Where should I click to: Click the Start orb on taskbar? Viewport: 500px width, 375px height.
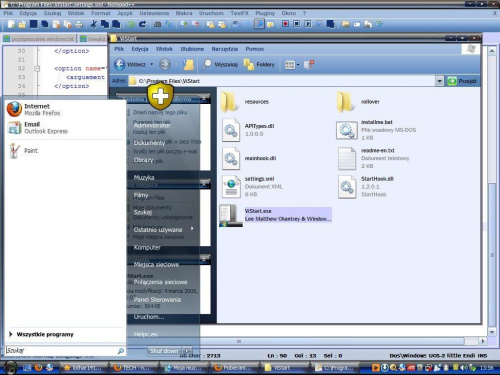(10, 367)
